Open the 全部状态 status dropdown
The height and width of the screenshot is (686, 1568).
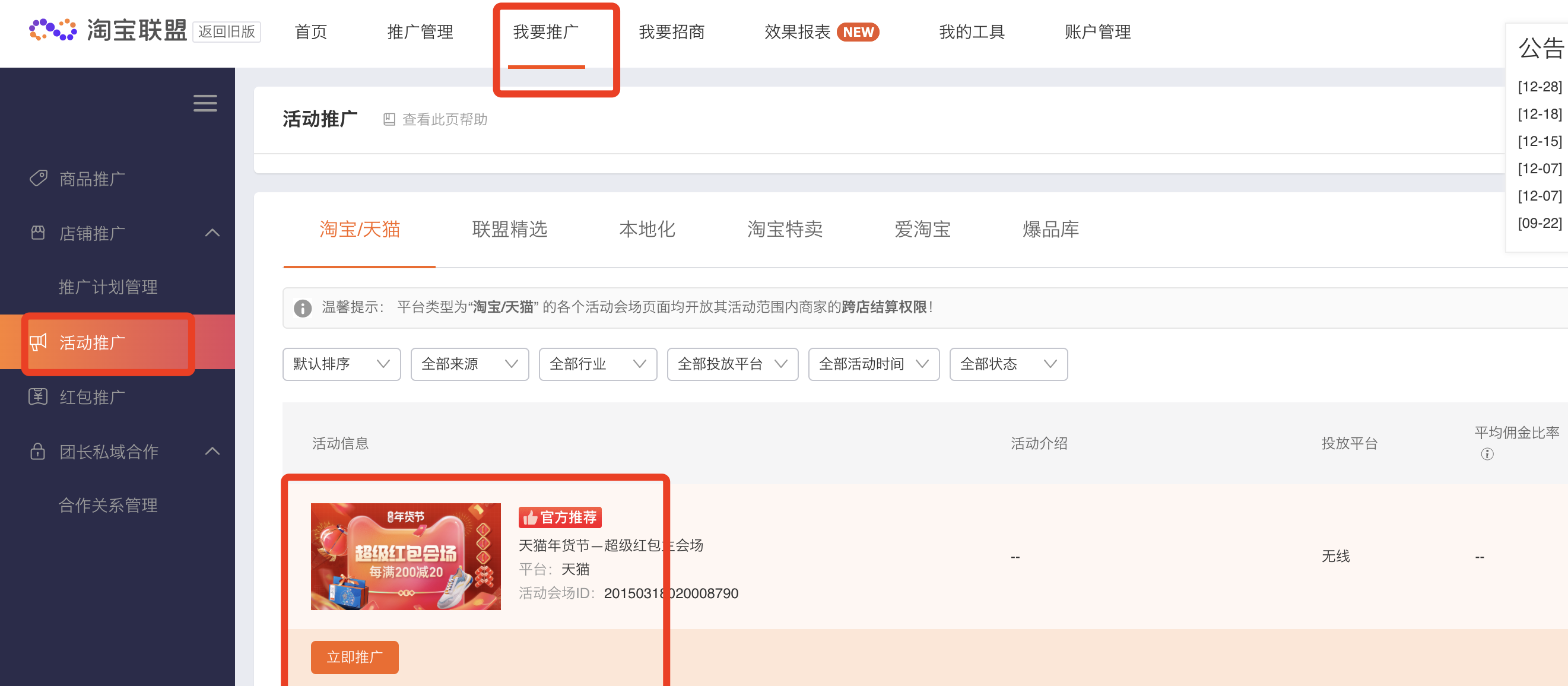pos(1007,364)
